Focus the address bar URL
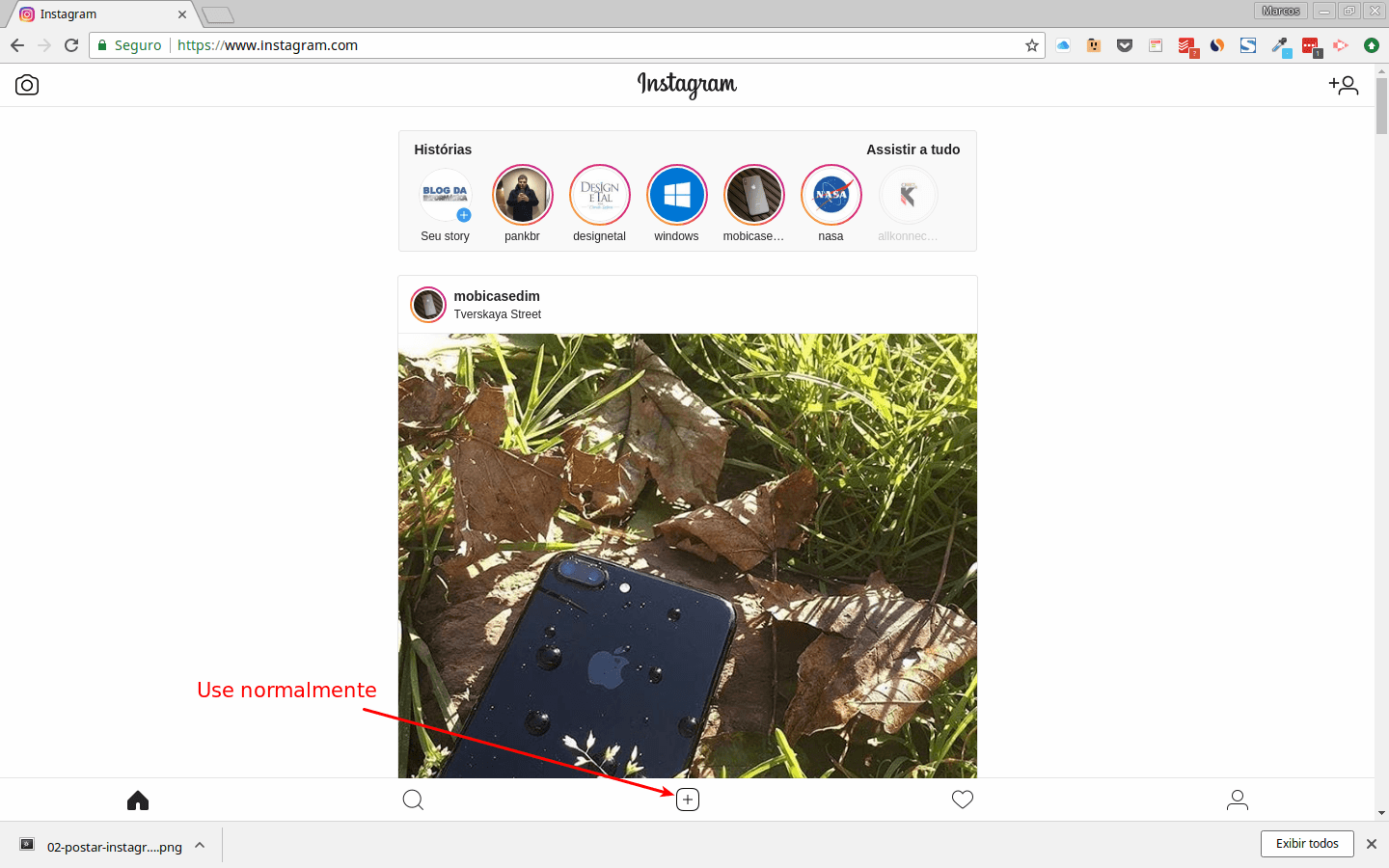 tap(267, 45)
